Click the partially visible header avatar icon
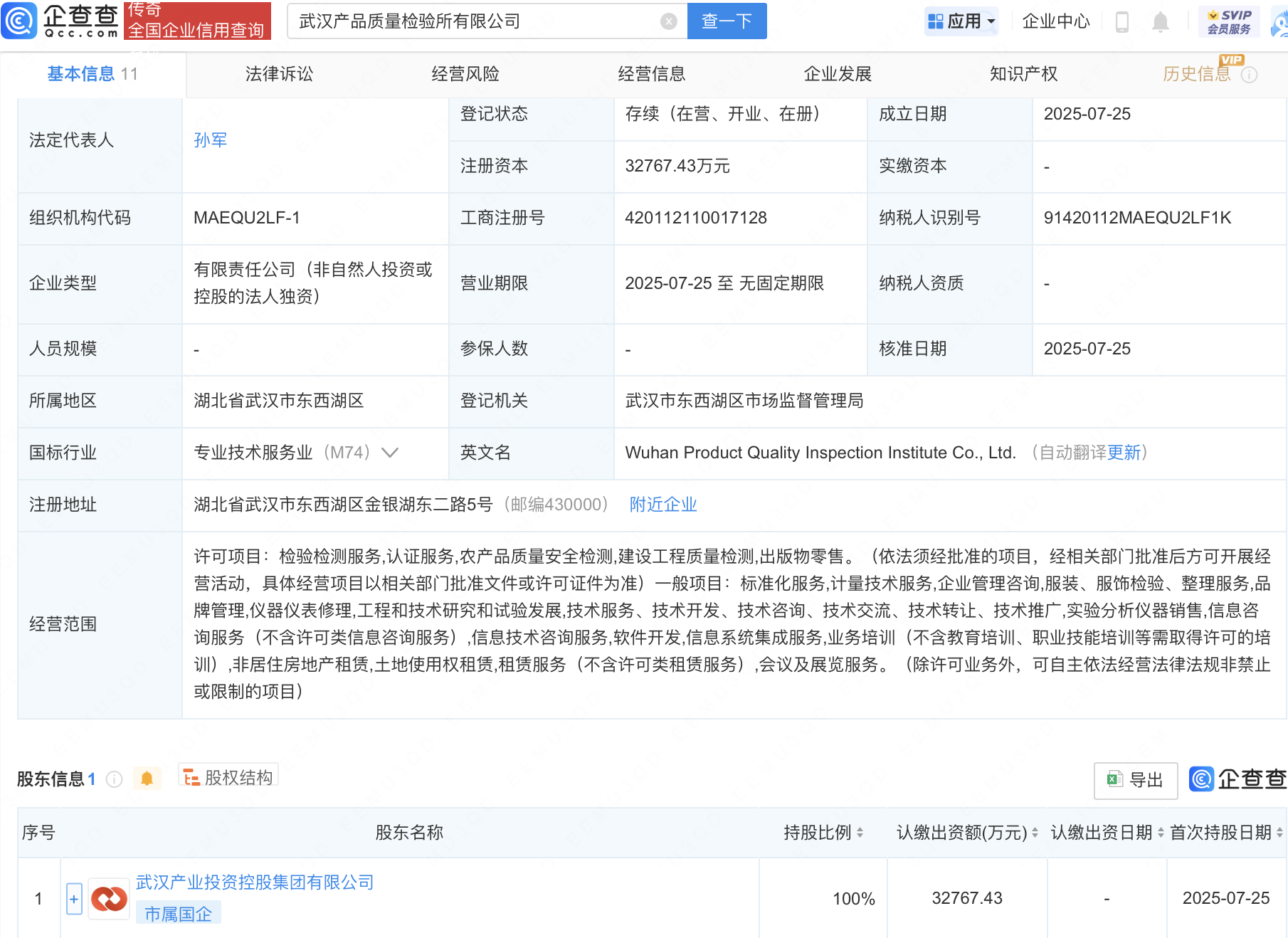 (1279, 22)
